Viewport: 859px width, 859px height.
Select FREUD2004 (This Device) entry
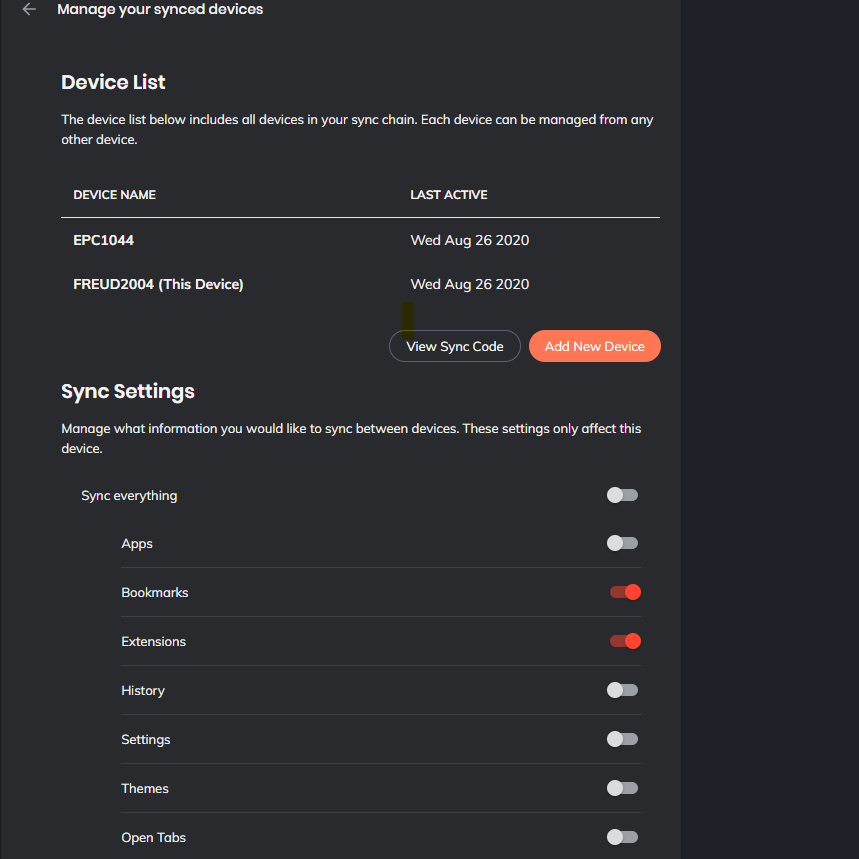[x=158, y=284]
